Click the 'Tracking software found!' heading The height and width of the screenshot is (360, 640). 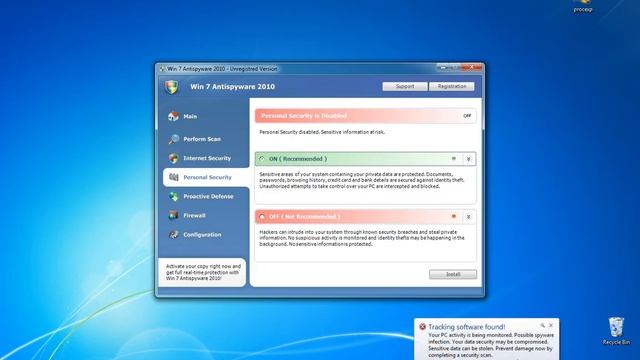pyautogui.click(x=467, y=327)
